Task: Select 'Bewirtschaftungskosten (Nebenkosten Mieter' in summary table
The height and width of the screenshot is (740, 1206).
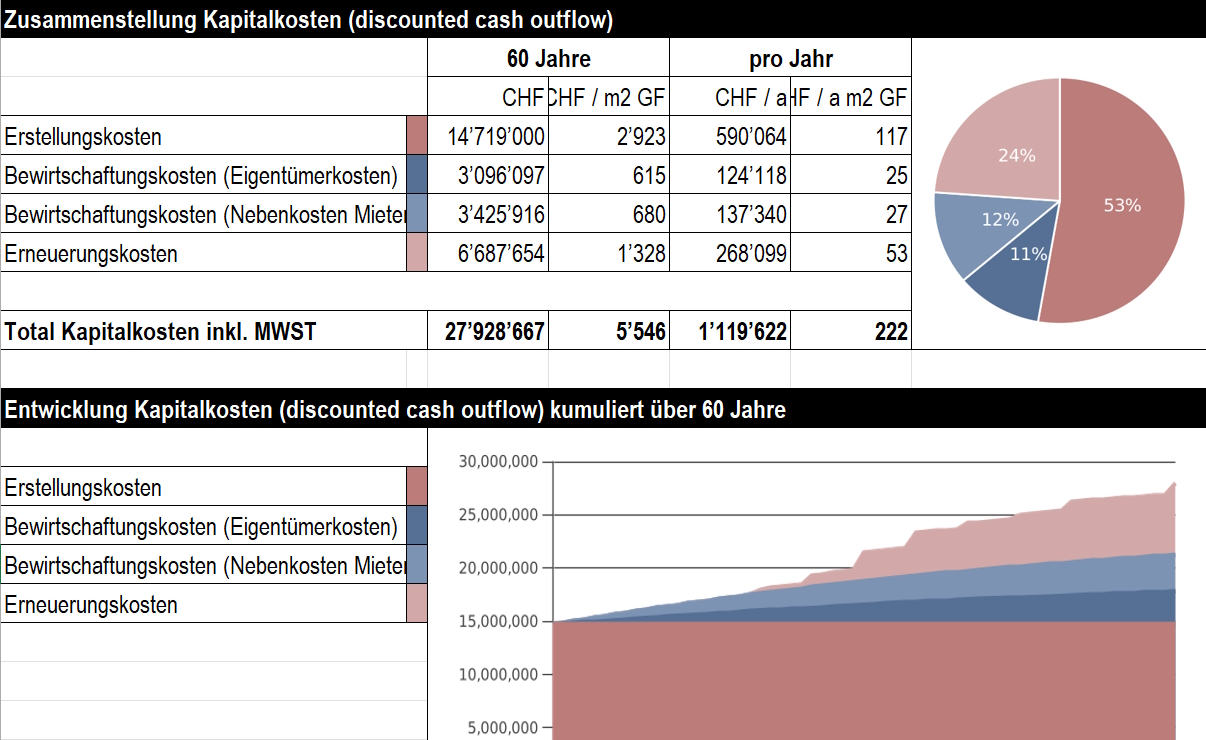Action: (x=205, y=215)
